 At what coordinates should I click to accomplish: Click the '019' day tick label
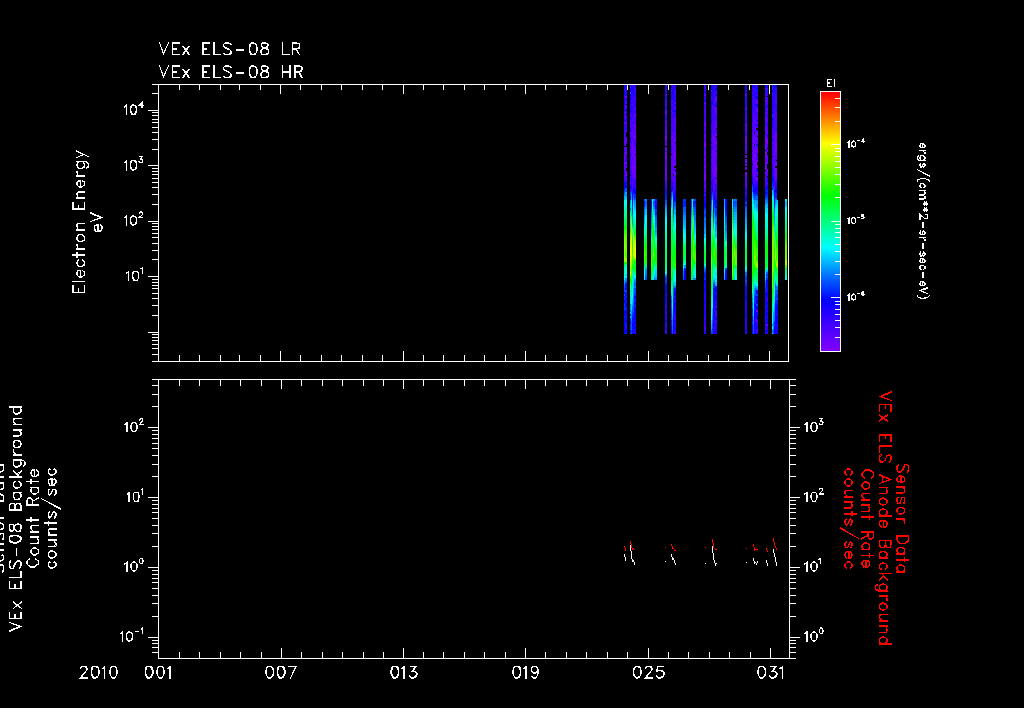pyautogui.click(x=526, y=673)
